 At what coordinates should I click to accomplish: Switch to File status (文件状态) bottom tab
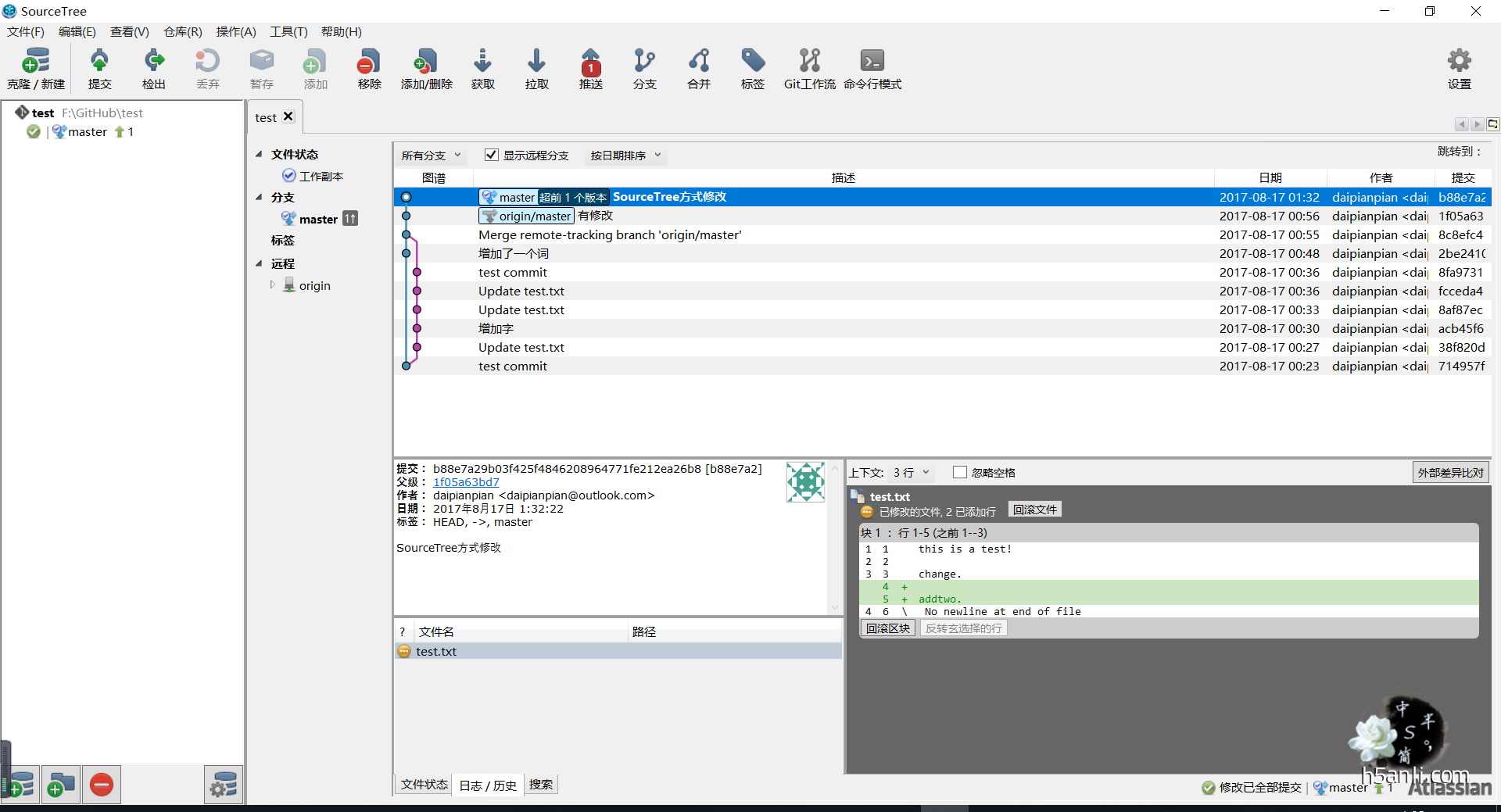(x=425, y=785)
